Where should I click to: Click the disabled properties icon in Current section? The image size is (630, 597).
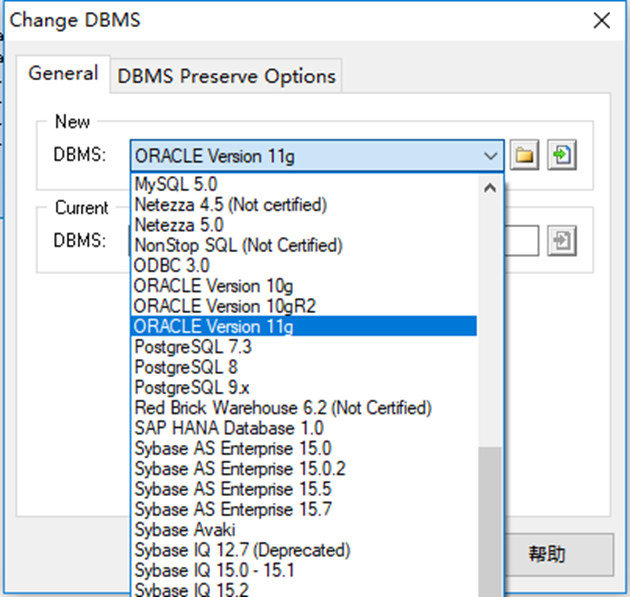tap(562, 241)
